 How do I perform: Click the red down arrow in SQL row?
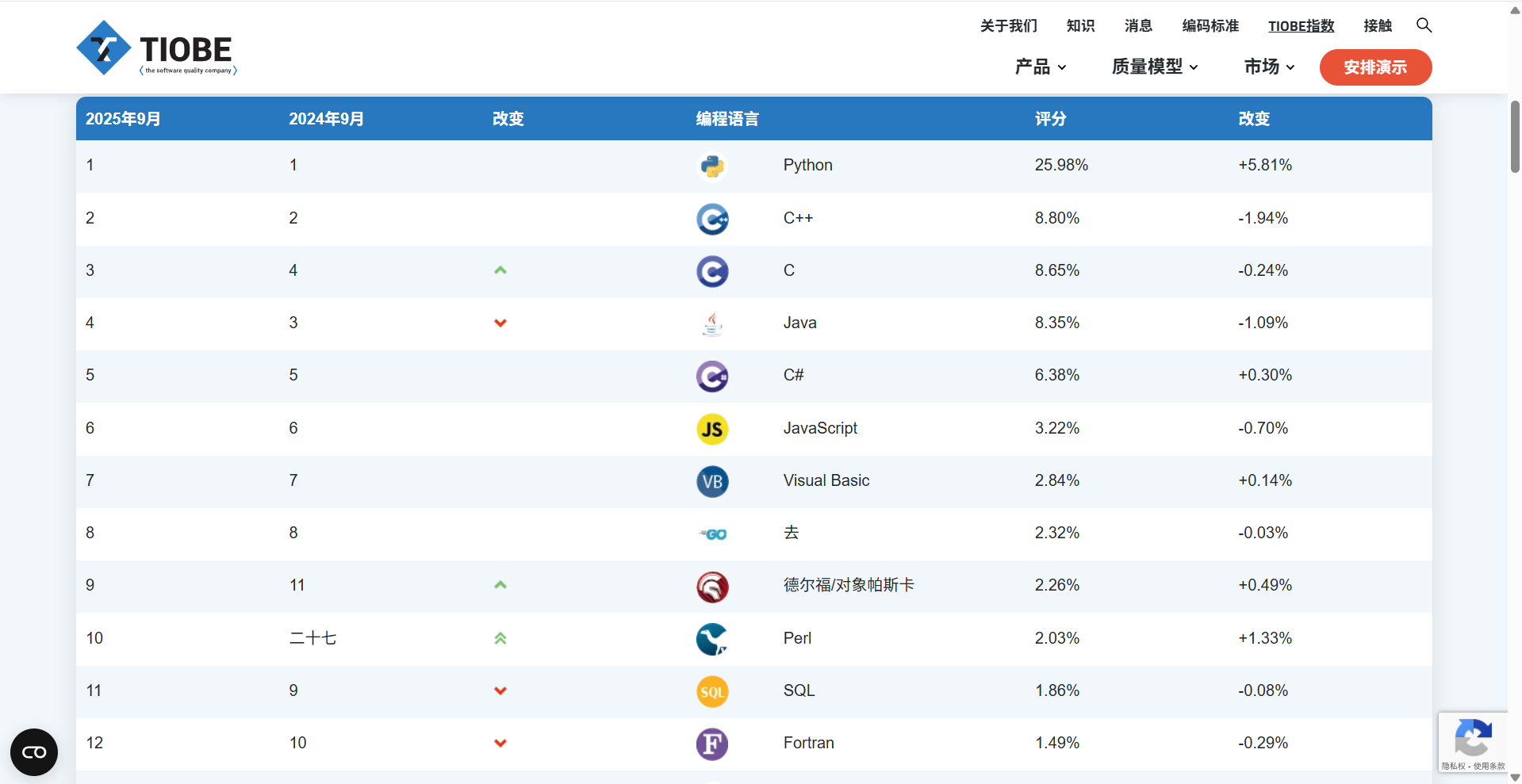pyautogui.click(x=500, y=690)
